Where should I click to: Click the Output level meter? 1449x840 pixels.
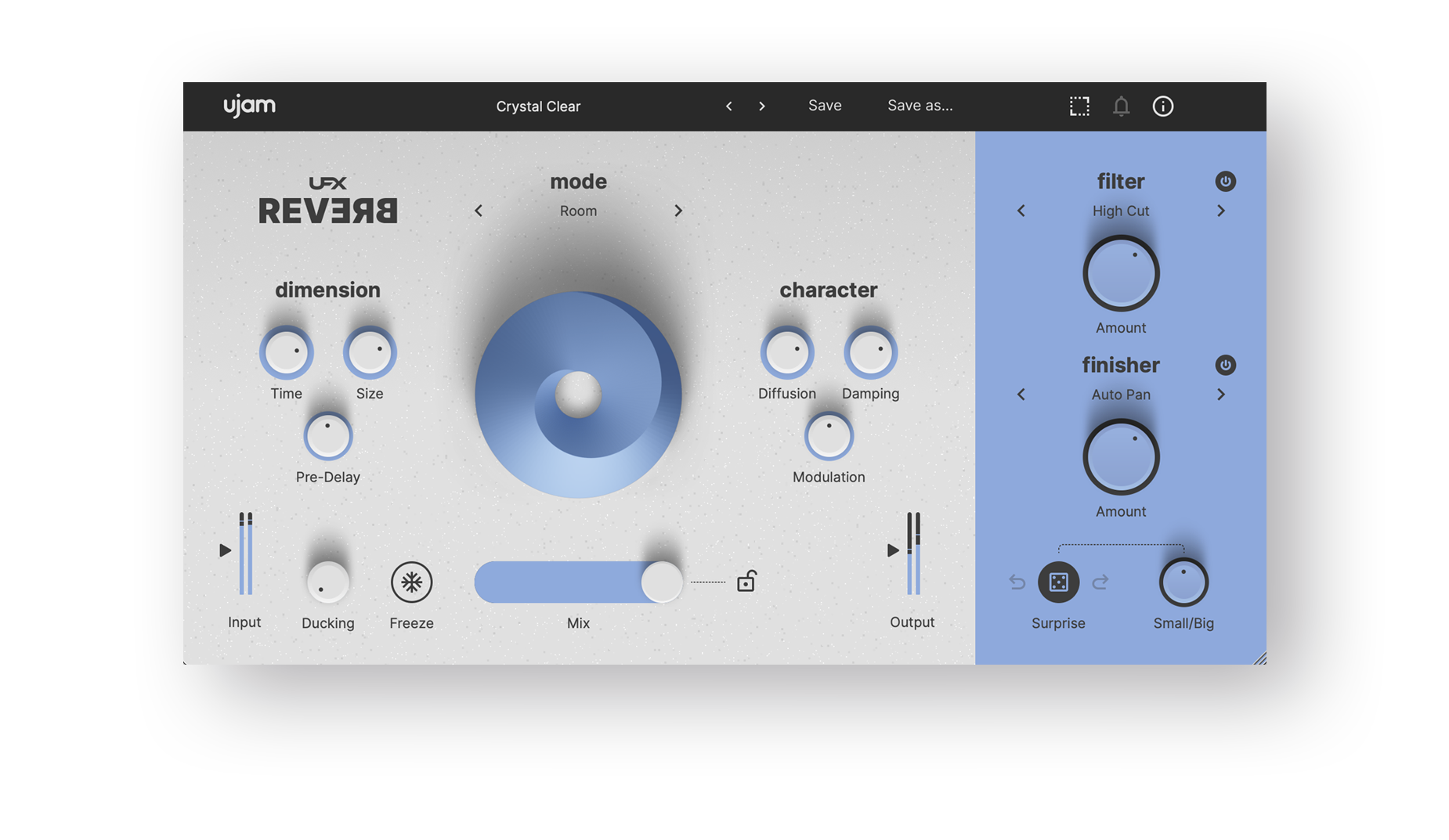tap(913, 553)
